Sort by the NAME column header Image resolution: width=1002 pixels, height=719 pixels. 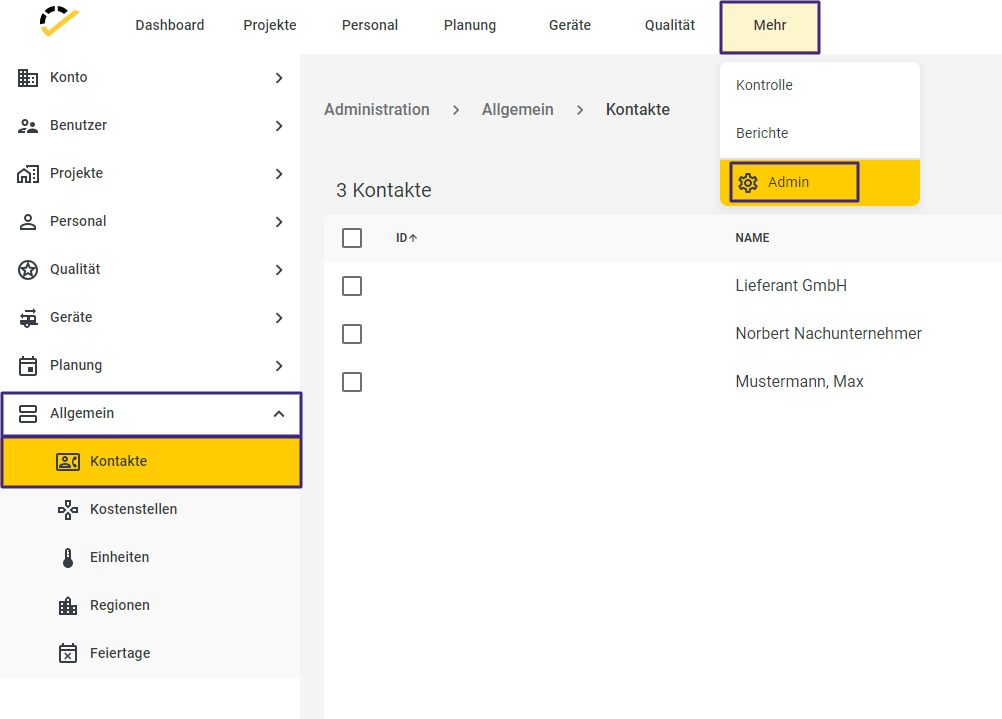(752, 238)
